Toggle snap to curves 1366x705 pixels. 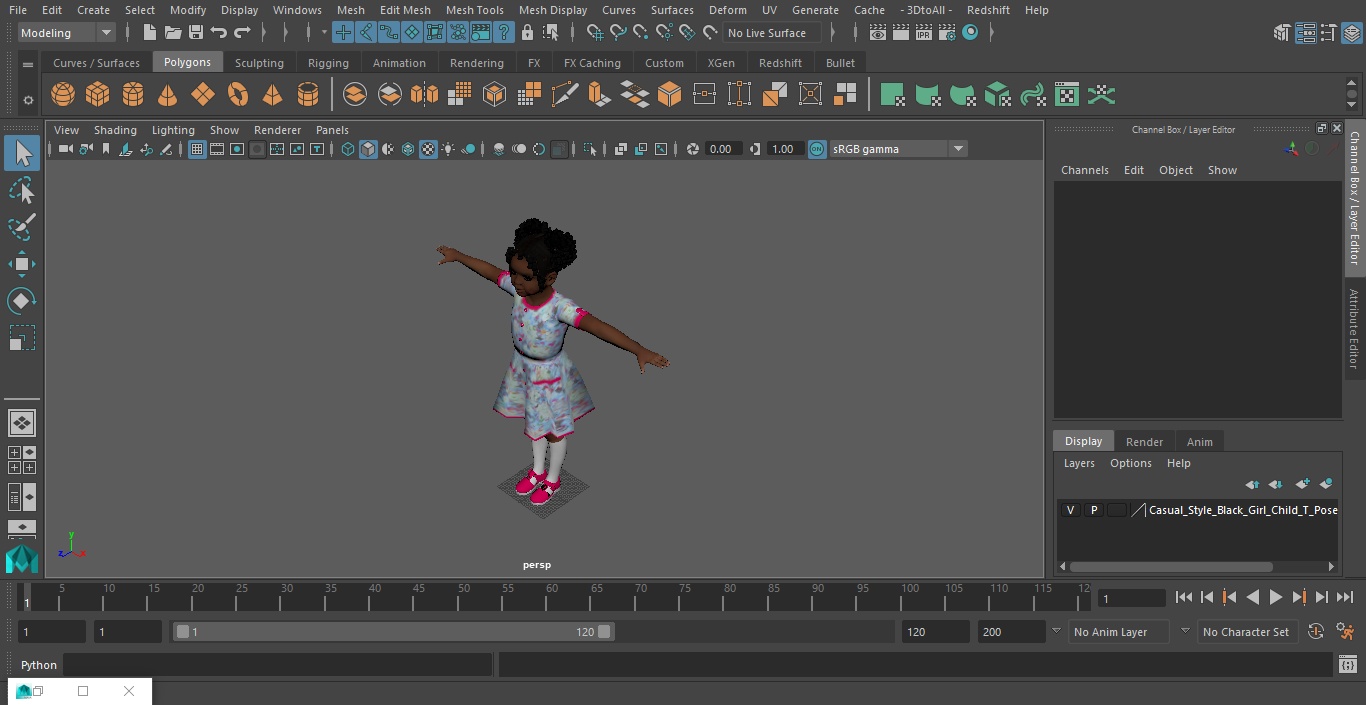[x=618, y=33]
